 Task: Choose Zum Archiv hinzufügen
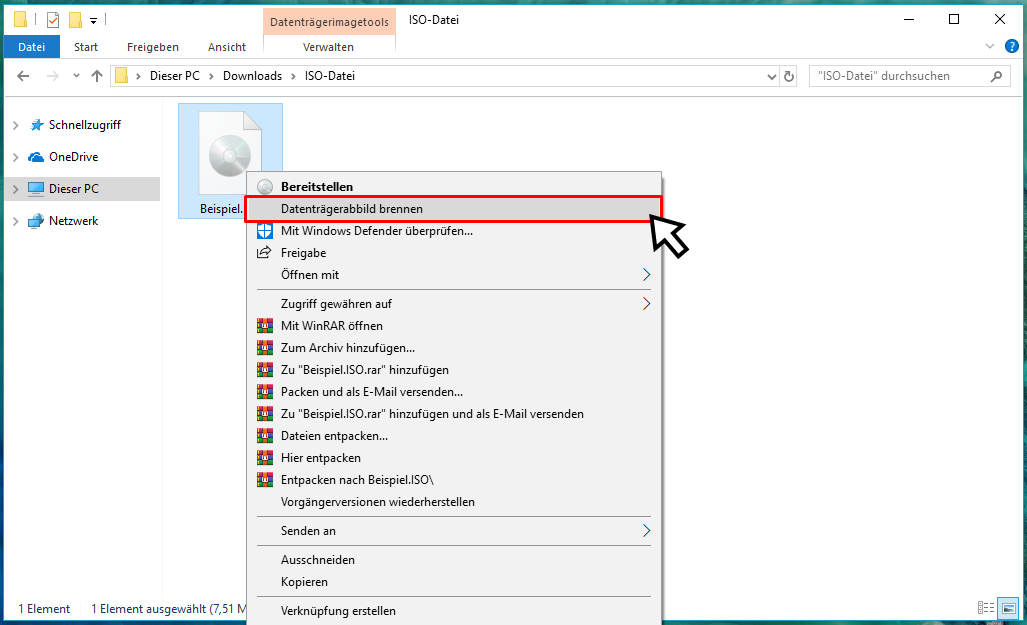click(453, 348)
